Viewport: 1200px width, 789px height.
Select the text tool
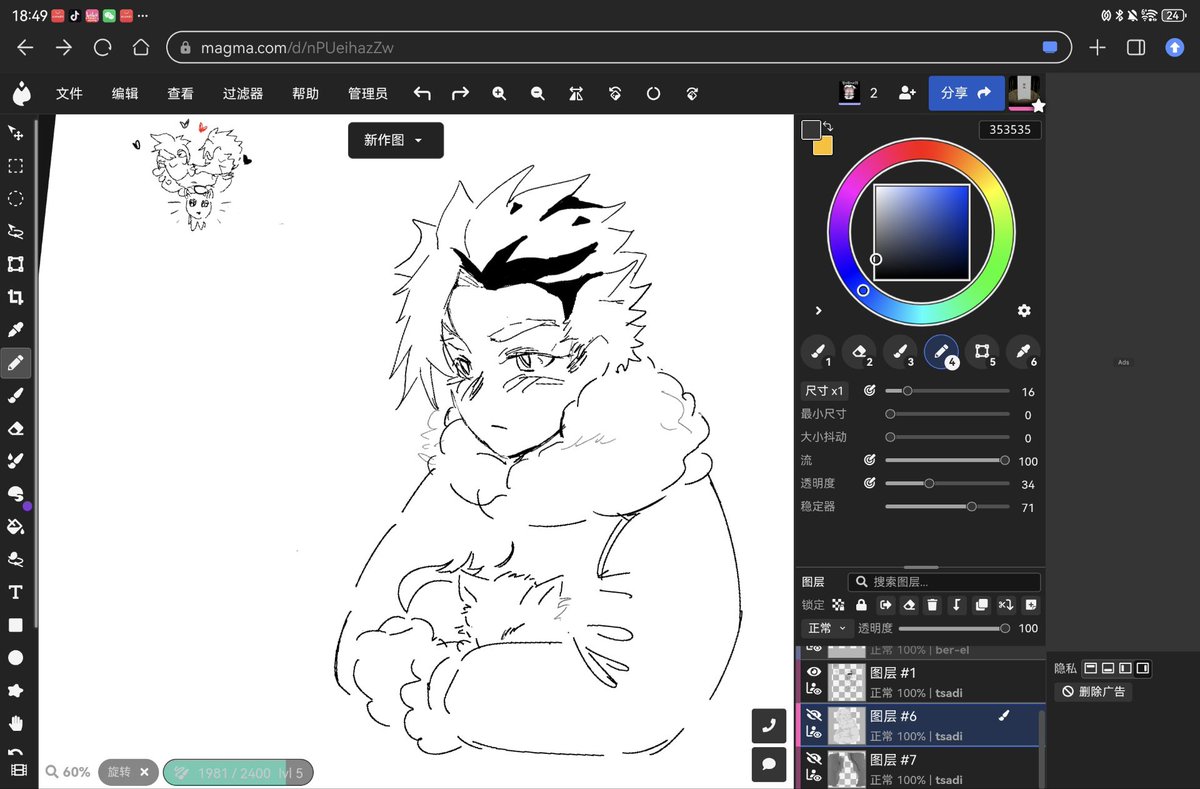(x=16, y=592)
